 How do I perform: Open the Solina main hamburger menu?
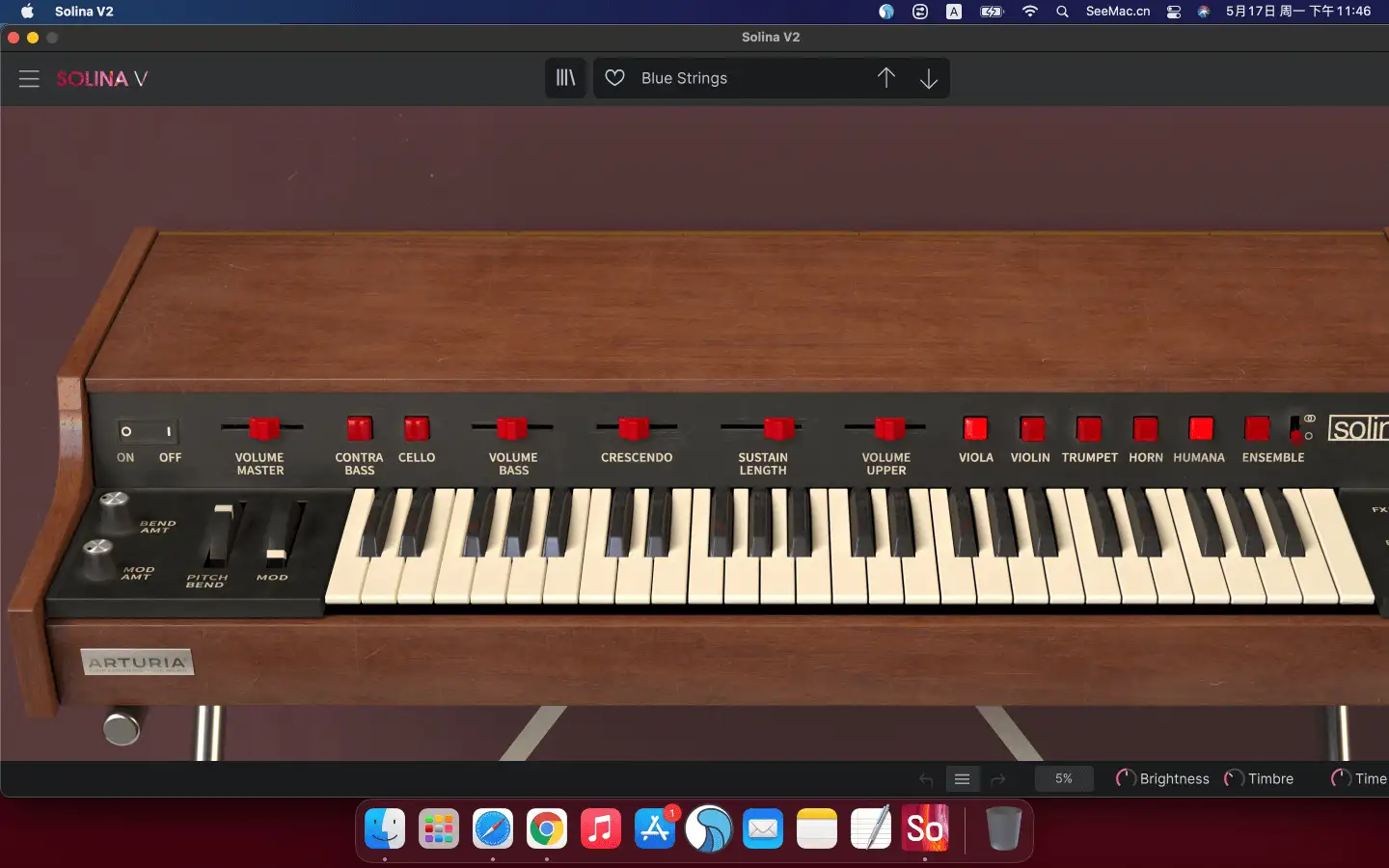29,78
